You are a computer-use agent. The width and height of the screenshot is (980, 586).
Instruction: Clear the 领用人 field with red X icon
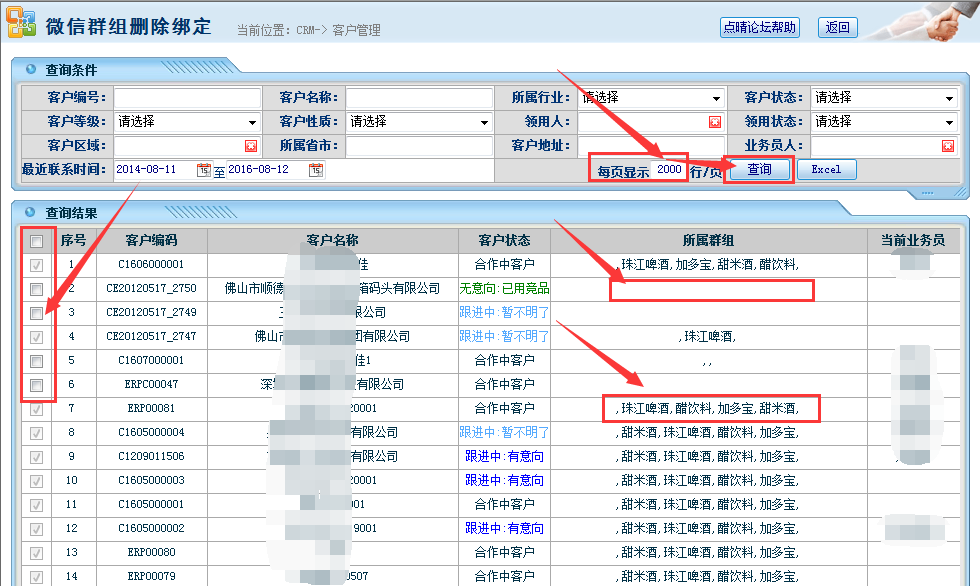tap(715, 122)
